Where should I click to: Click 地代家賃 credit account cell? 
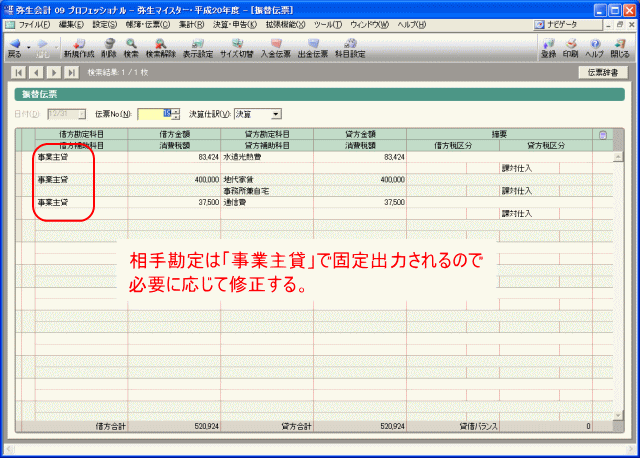(x=267, y=180)
